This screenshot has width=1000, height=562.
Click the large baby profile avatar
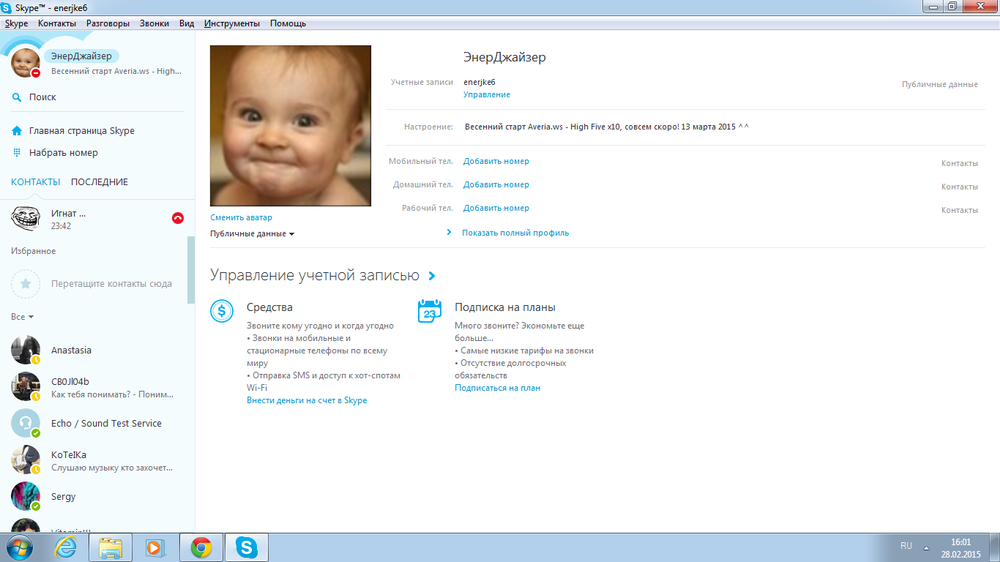pos(290,125)
